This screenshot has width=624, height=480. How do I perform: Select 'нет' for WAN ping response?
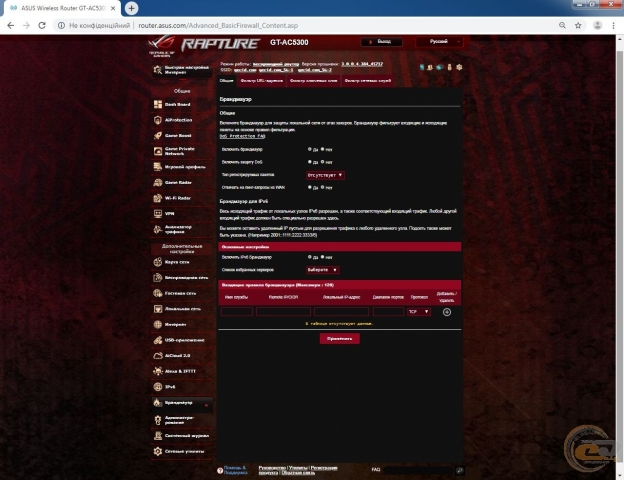pos(322,187)
